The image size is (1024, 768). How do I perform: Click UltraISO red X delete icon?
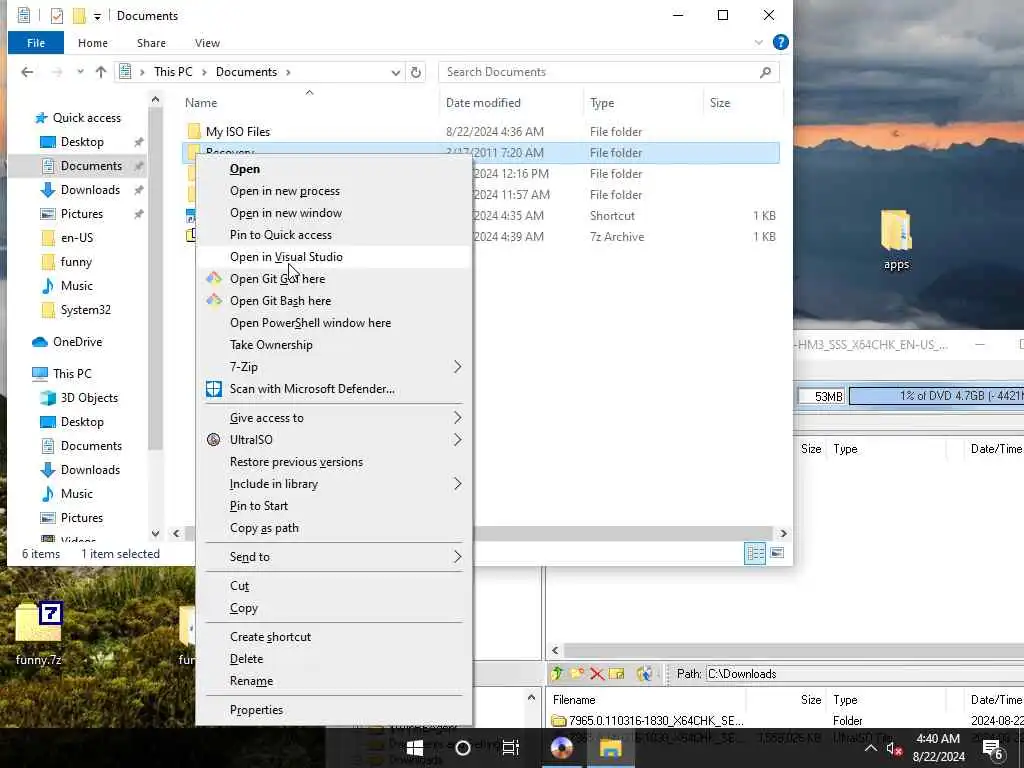pyautogui.click(x=597, y=673)
